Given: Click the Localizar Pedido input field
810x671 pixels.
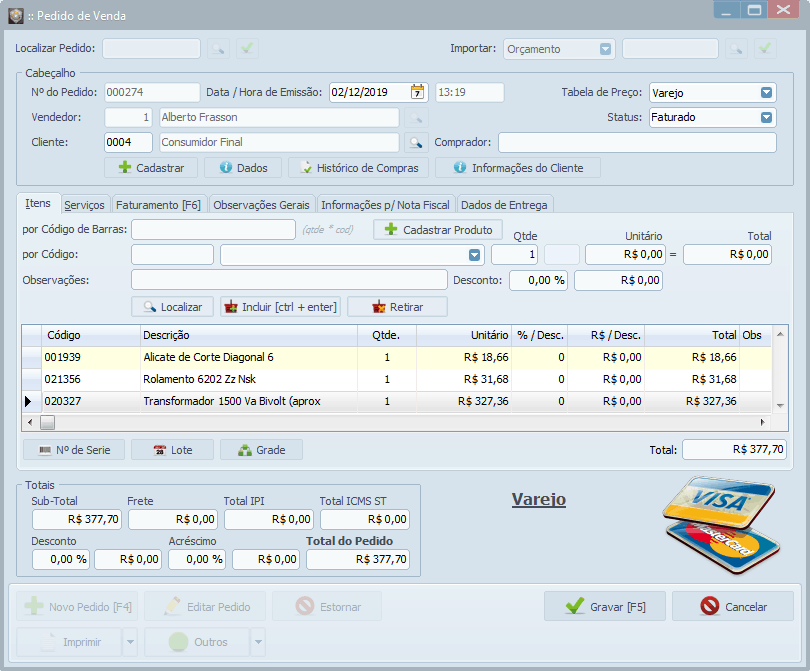Looking at the screenshot, I should point(151,49).
